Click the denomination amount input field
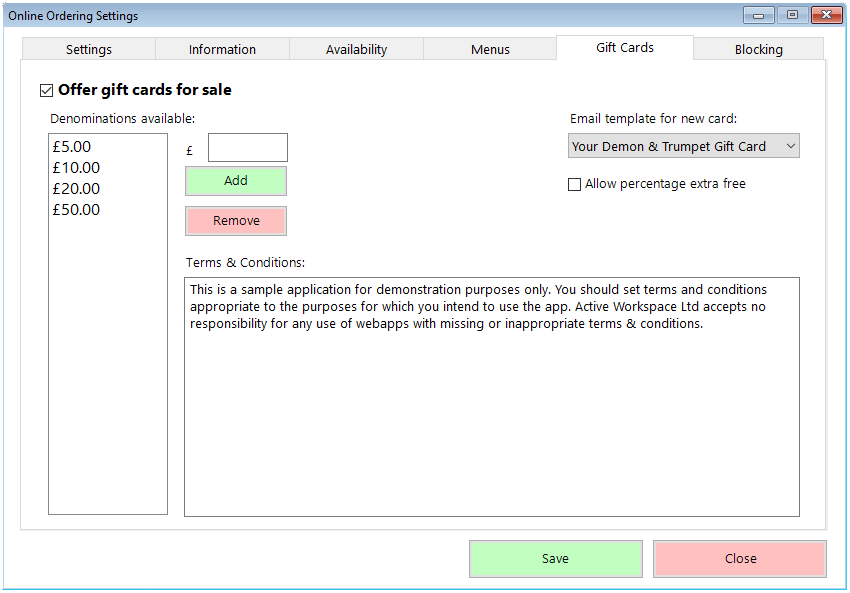The width and height of the screenshot is (850, 593). [247, 147]
